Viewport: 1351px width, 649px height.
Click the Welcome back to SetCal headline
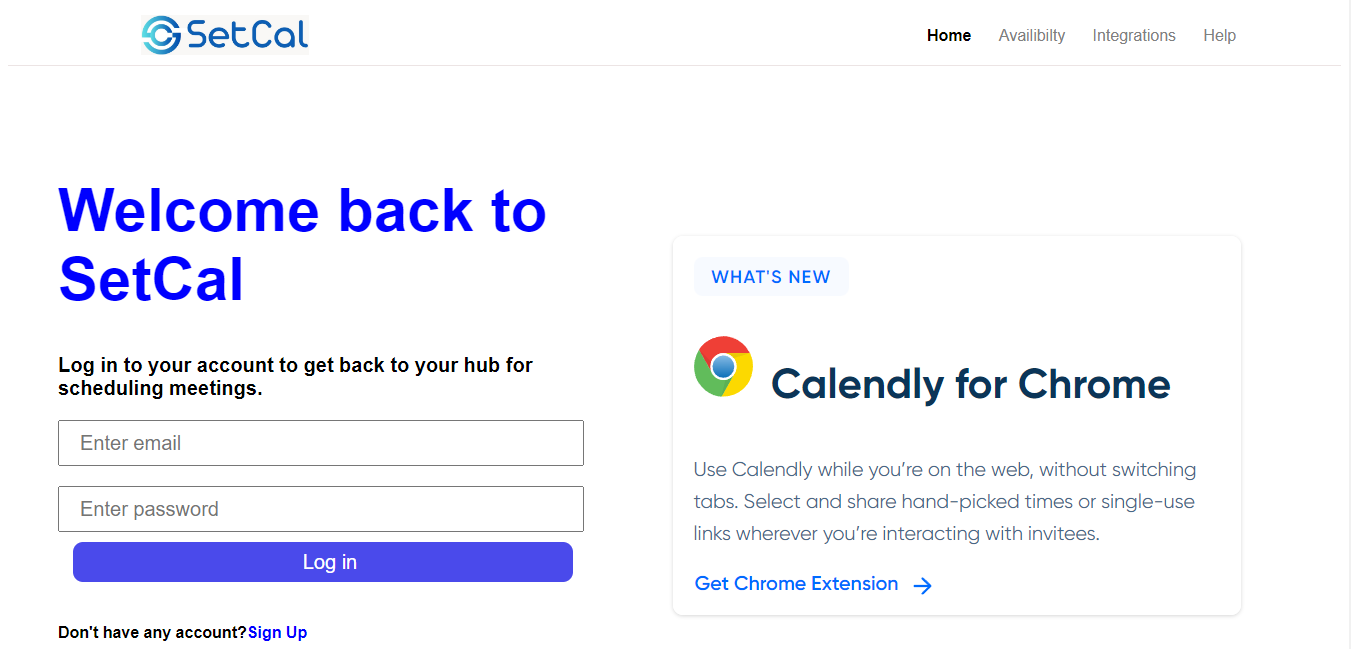[x=302, y=242]
